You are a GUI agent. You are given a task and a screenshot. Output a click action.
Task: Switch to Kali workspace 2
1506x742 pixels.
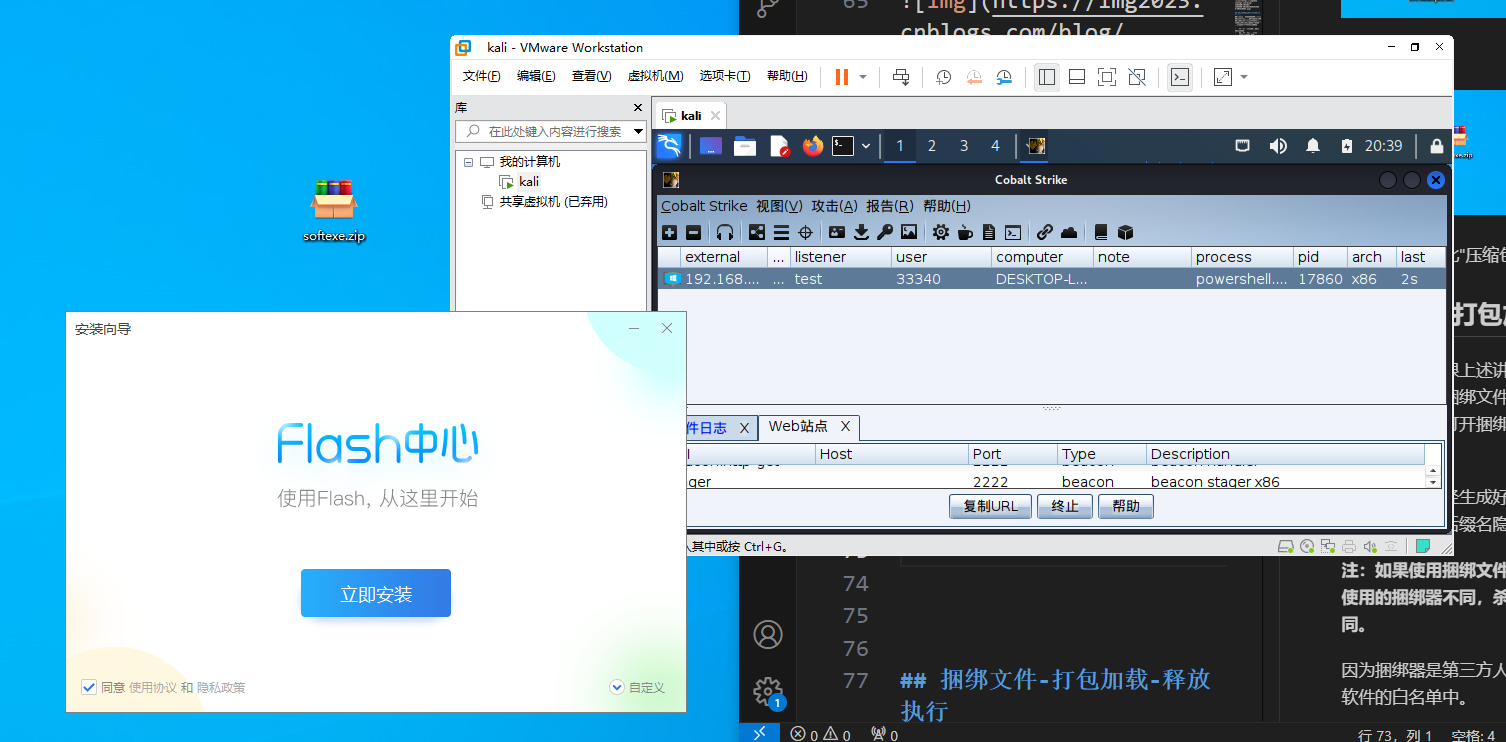pos(931,146)
